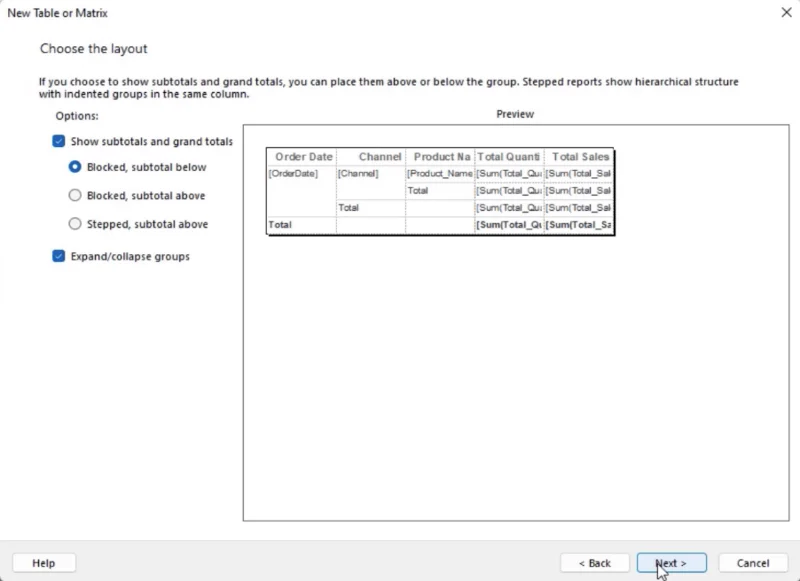This screenshot has width=800, height=581.
Task: Close the wizard dialog window
Action: coord(786,12)
